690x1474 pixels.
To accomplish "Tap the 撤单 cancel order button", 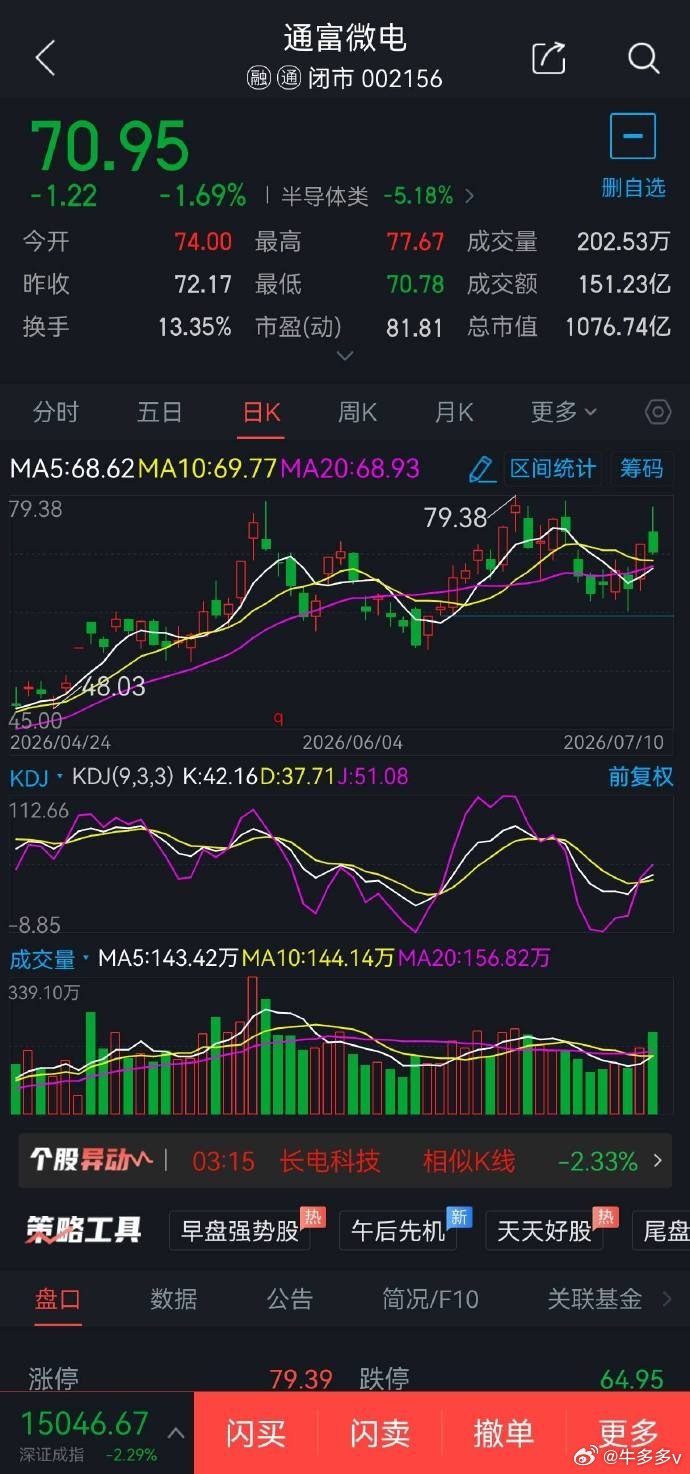I will tap(503, 1433).
